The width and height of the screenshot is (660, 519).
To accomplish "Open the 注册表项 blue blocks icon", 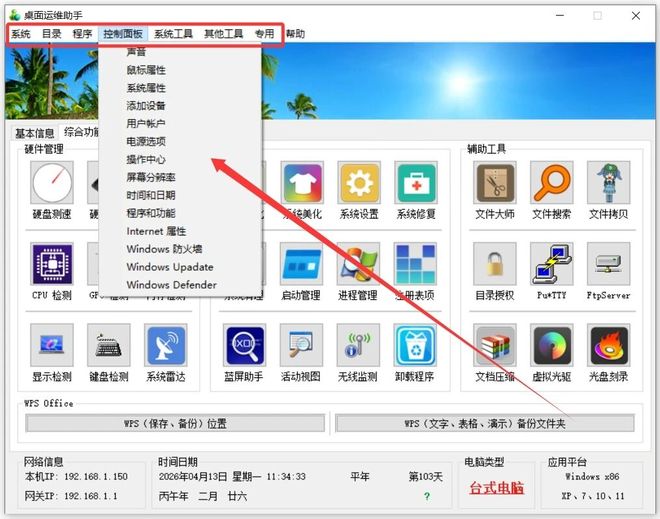I will coord(415,264).
